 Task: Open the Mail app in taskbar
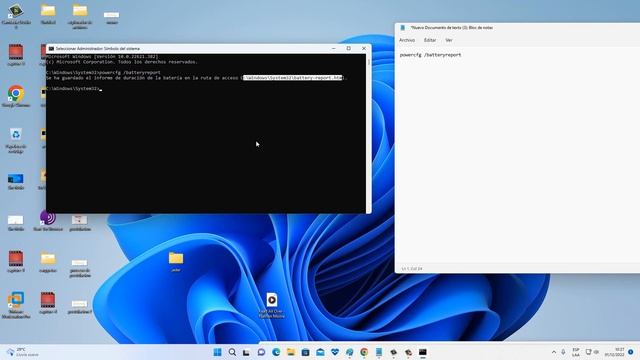coord(320,352)
